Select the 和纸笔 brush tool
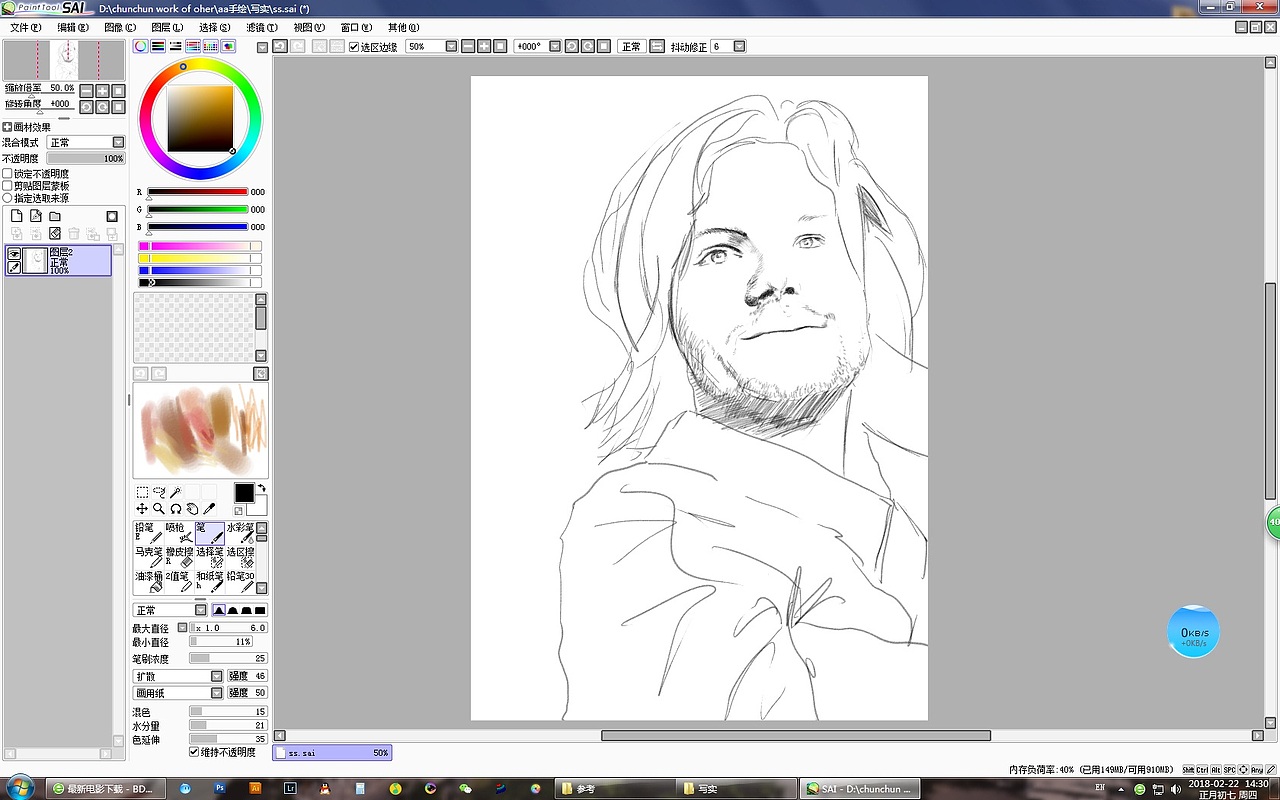Screen dimensions: 1280x800 tap(210, 582)
